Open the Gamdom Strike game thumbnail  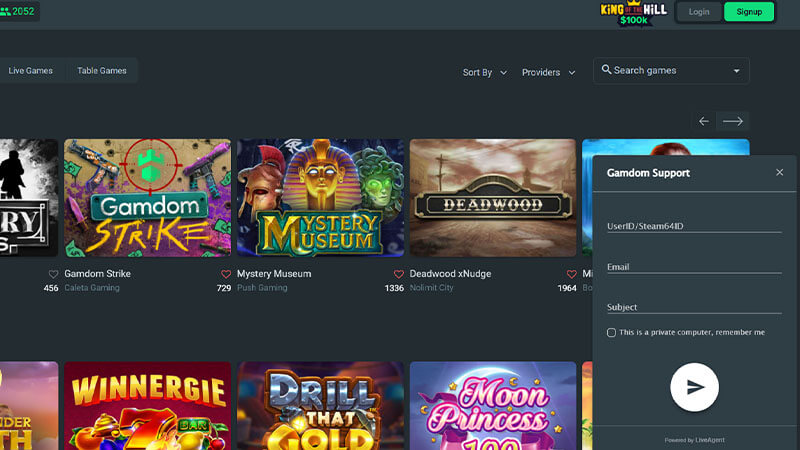147,198
